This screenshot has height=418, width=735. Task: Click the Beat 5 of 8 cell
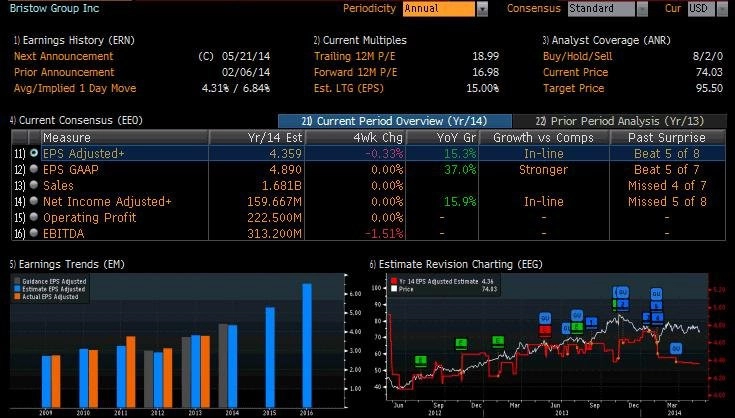tap(667, 153)
